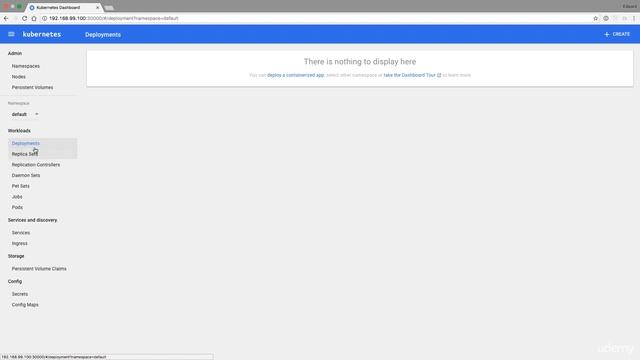Click Services and discovery header
640x360 pixels.
32,220
